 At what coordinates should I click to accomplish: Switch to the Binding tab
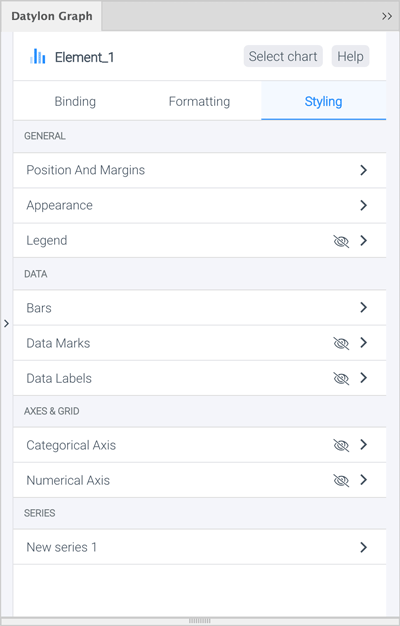[75, 101]
